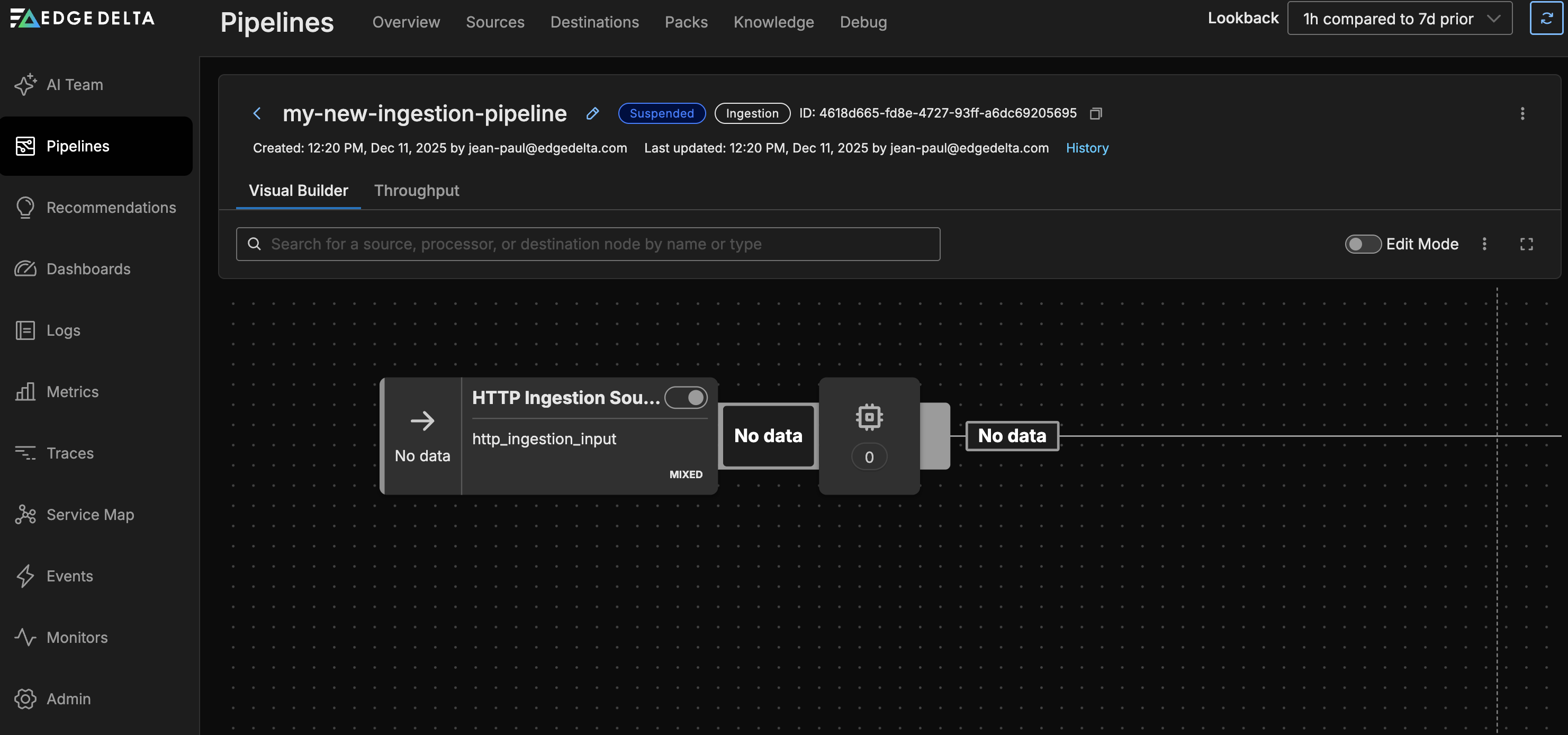View the pipeline History
This screenshot has height=735, width=1568.
1087,148
